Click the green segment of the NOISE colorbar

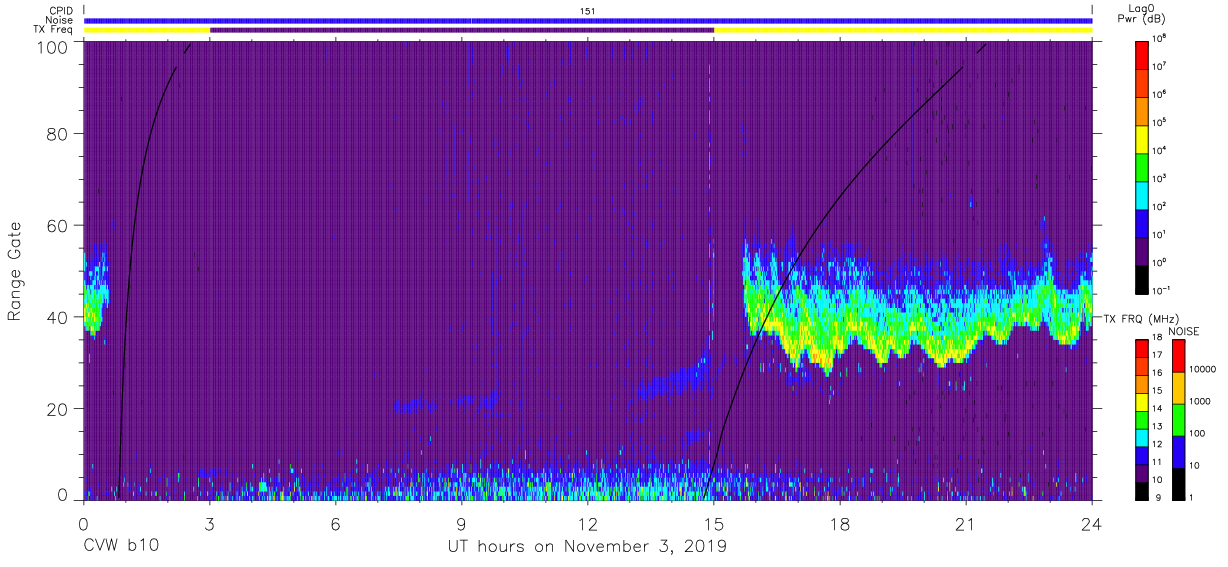tap(1178, 420)
